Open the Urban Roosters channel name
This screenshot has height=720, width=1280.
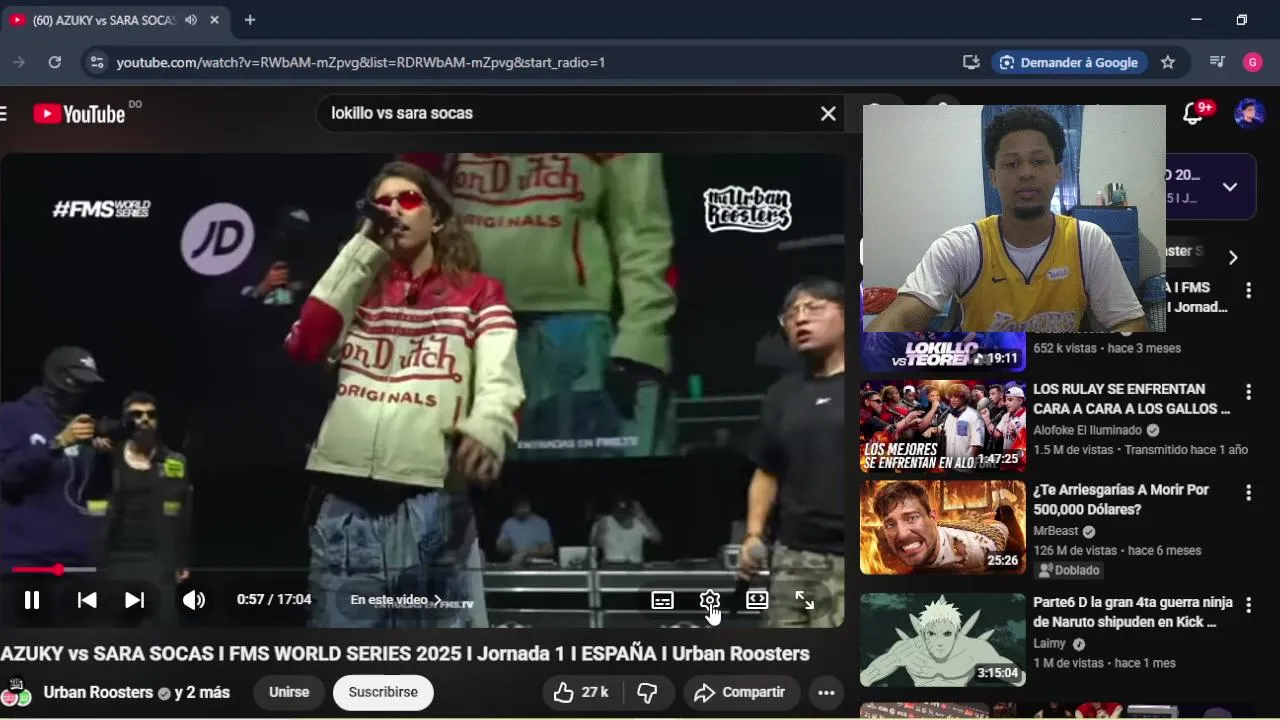click(x=98, y=692)
